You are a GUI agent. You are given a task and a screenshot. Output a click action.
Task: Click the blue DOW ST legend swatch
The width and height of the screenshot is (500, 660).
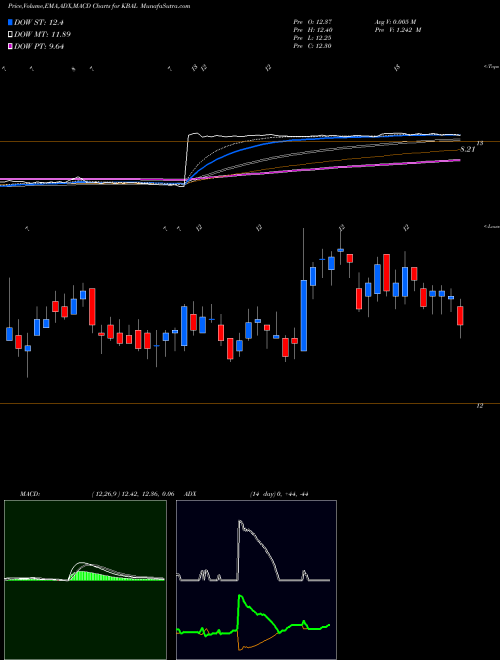(x=11, y=23)
